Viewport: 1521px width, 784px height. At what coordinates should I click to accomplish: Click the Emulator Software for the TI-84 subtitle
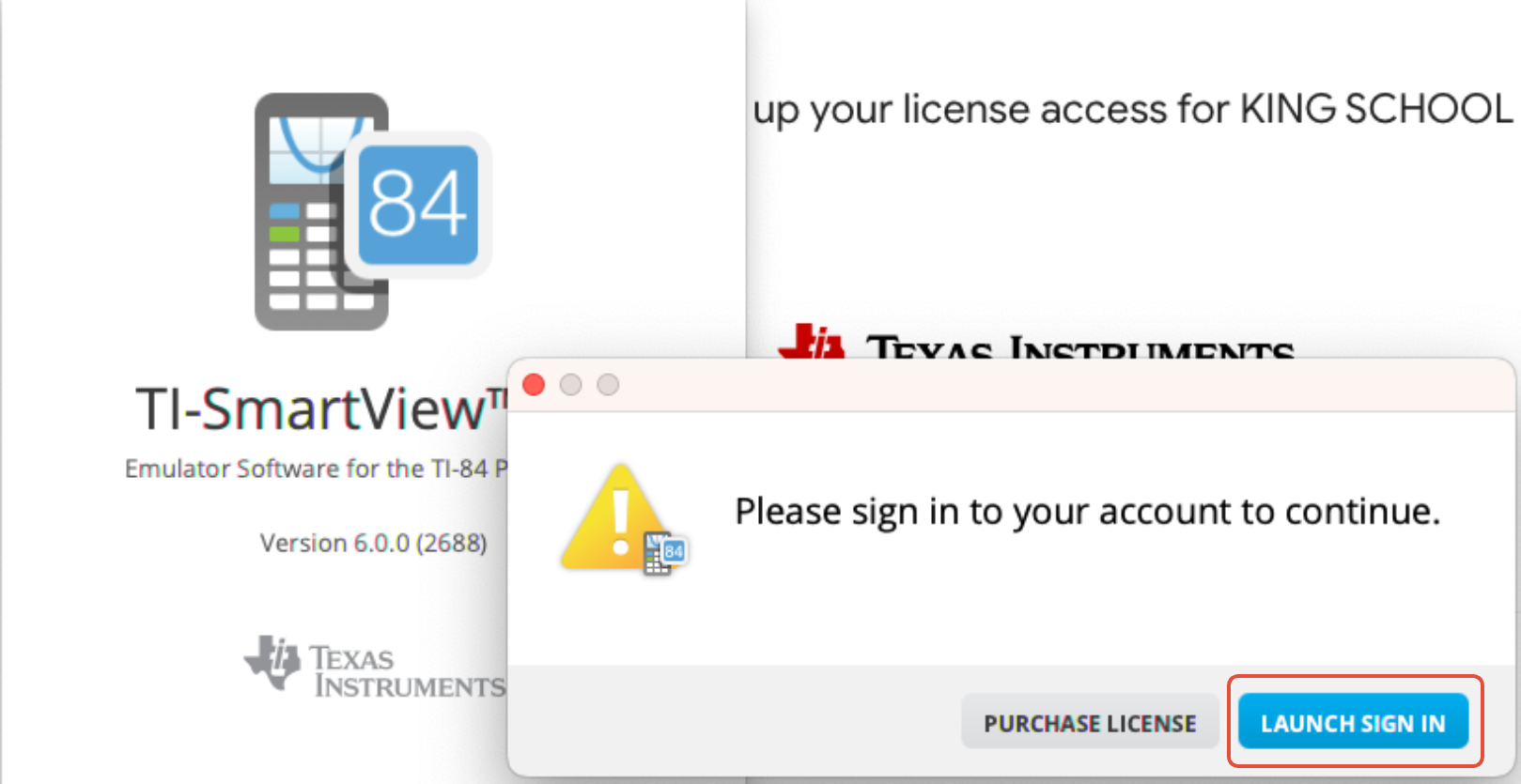click(x=317, y=468)
